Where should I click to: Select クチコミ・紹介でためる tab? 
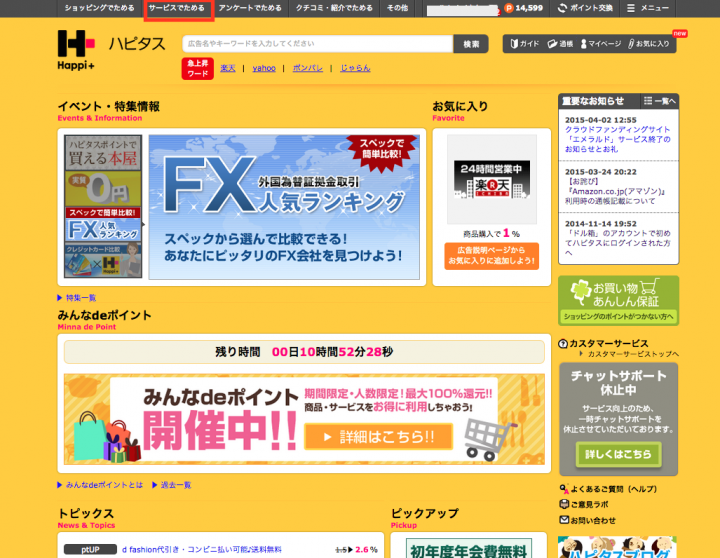(x=334, y=8)
